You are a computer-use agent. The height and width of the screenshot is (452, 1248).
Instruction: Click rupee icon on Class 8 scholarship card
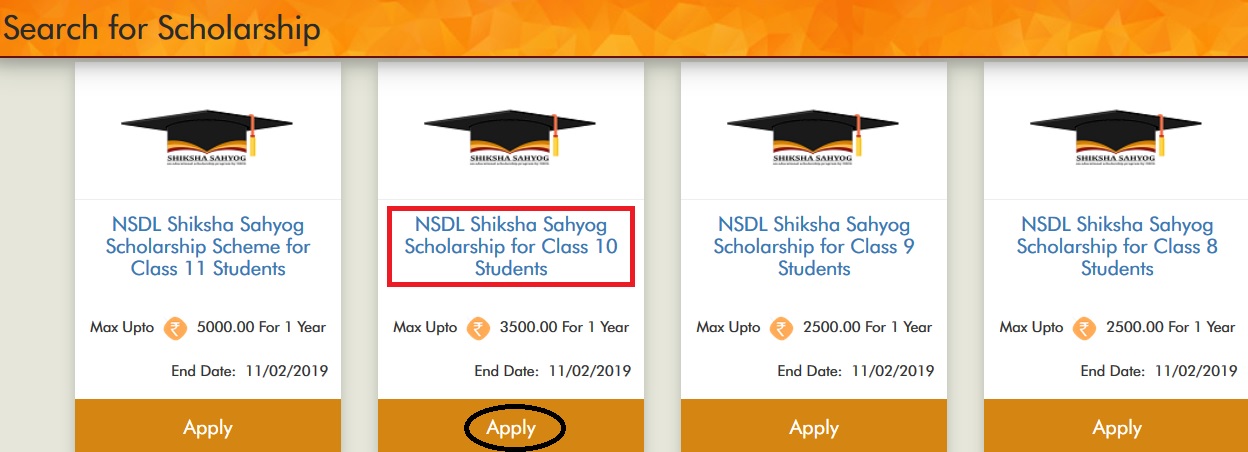click(x=1085, y=328)
